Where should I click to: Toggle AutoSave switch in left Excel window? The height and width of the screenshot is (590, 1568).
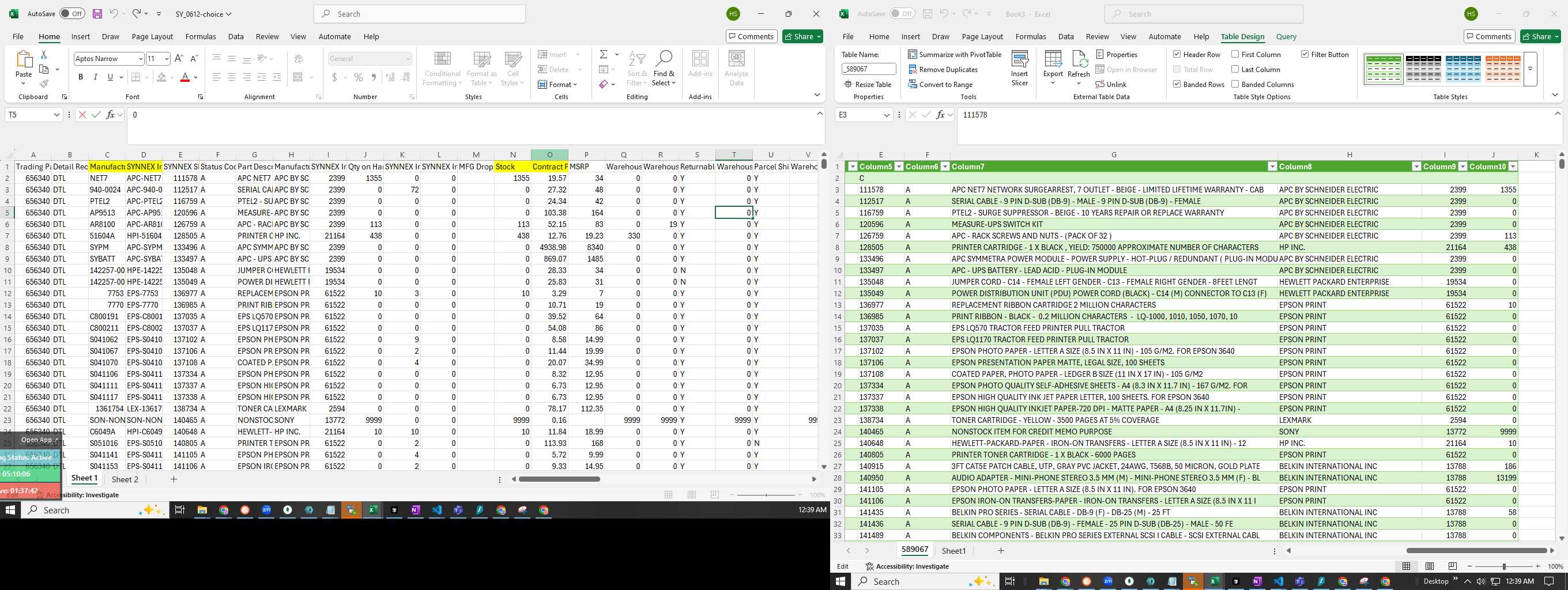pos(72,13)
